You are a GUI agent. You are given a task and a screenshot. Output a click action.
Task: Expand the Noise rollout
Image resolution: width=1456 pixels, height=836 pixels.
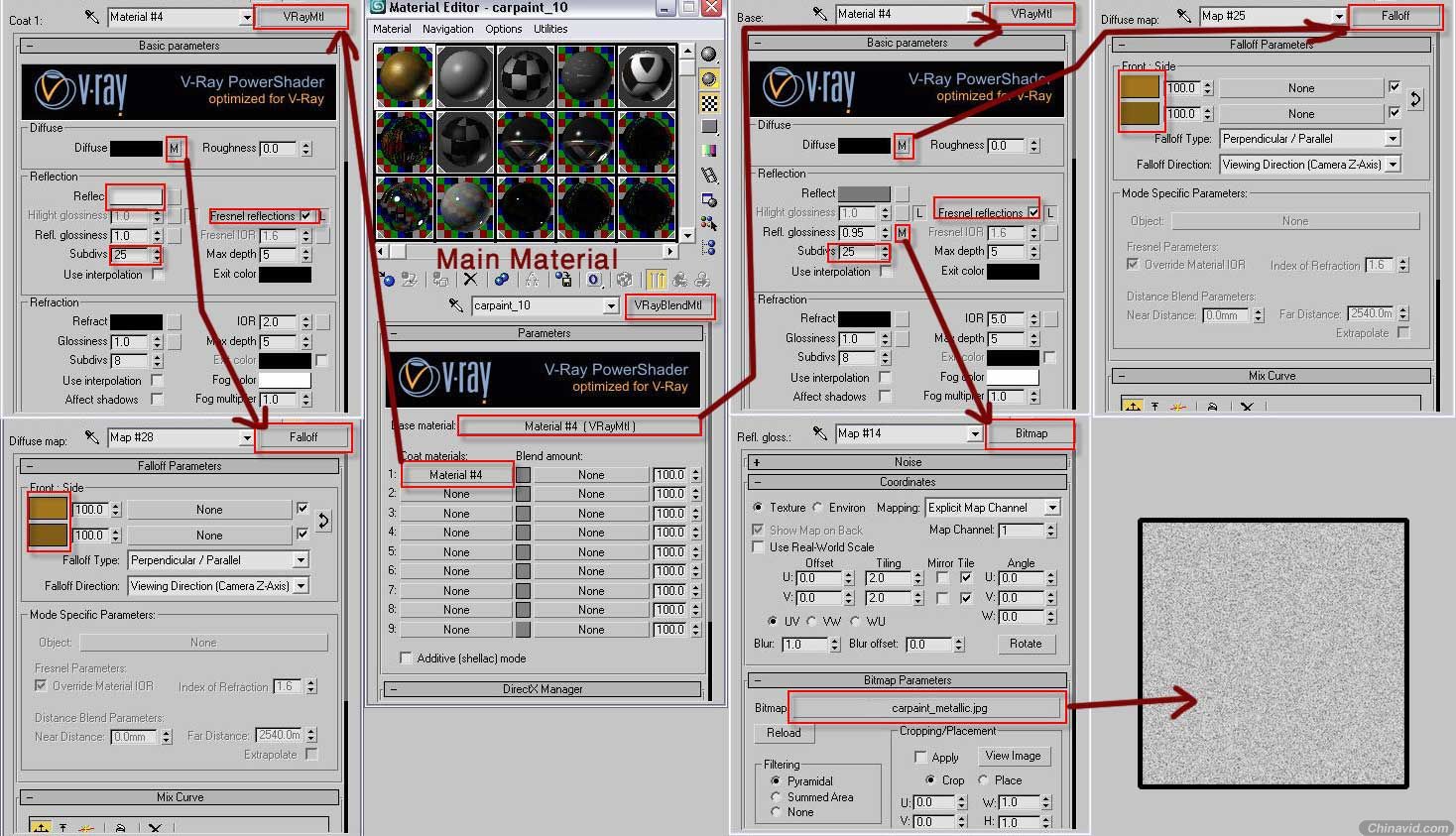pos(907,462)
